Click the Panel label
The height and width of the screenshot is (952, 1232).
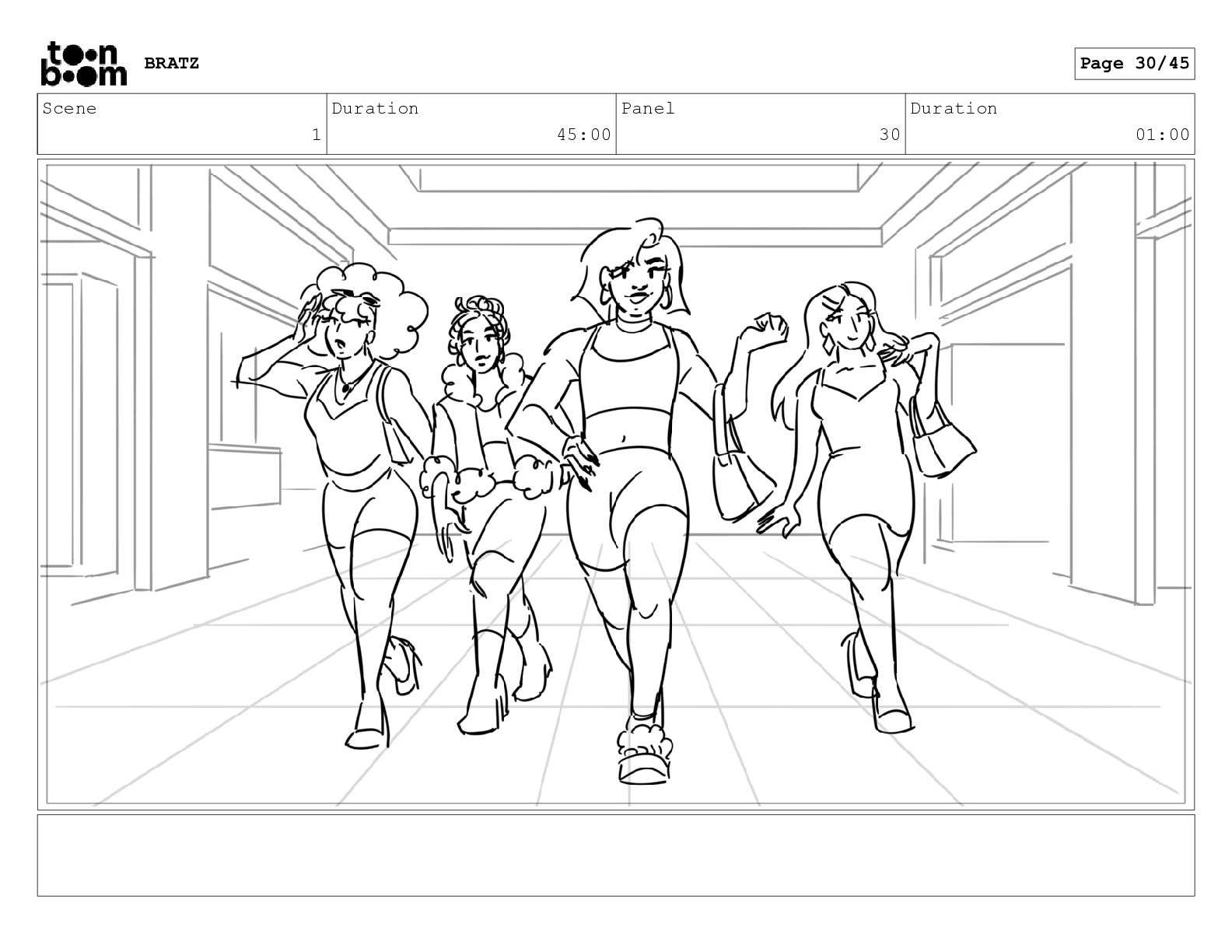click(648, 108)
